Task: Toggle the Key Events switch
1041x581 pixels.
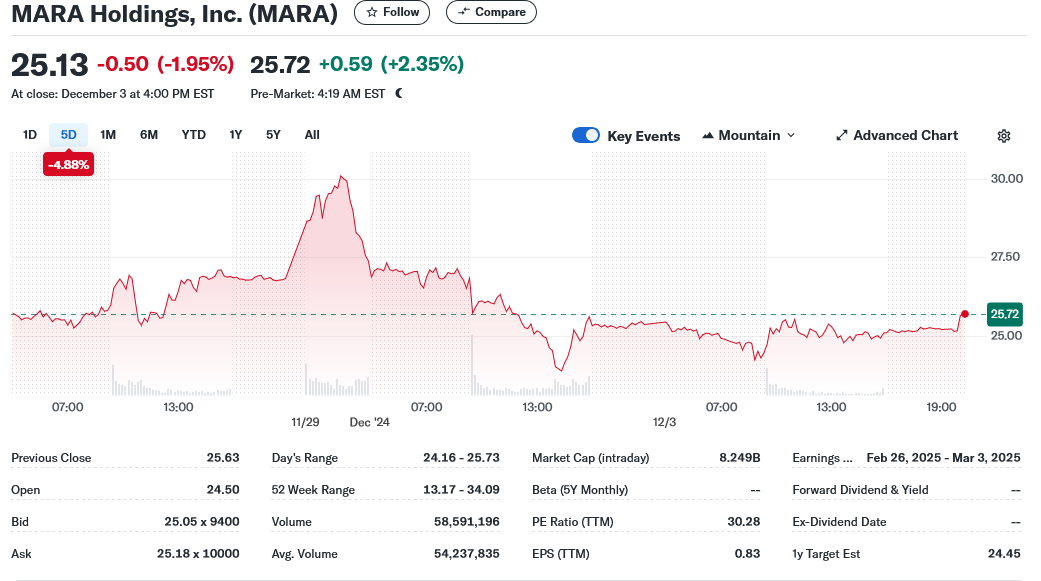Action: (586, 135)
